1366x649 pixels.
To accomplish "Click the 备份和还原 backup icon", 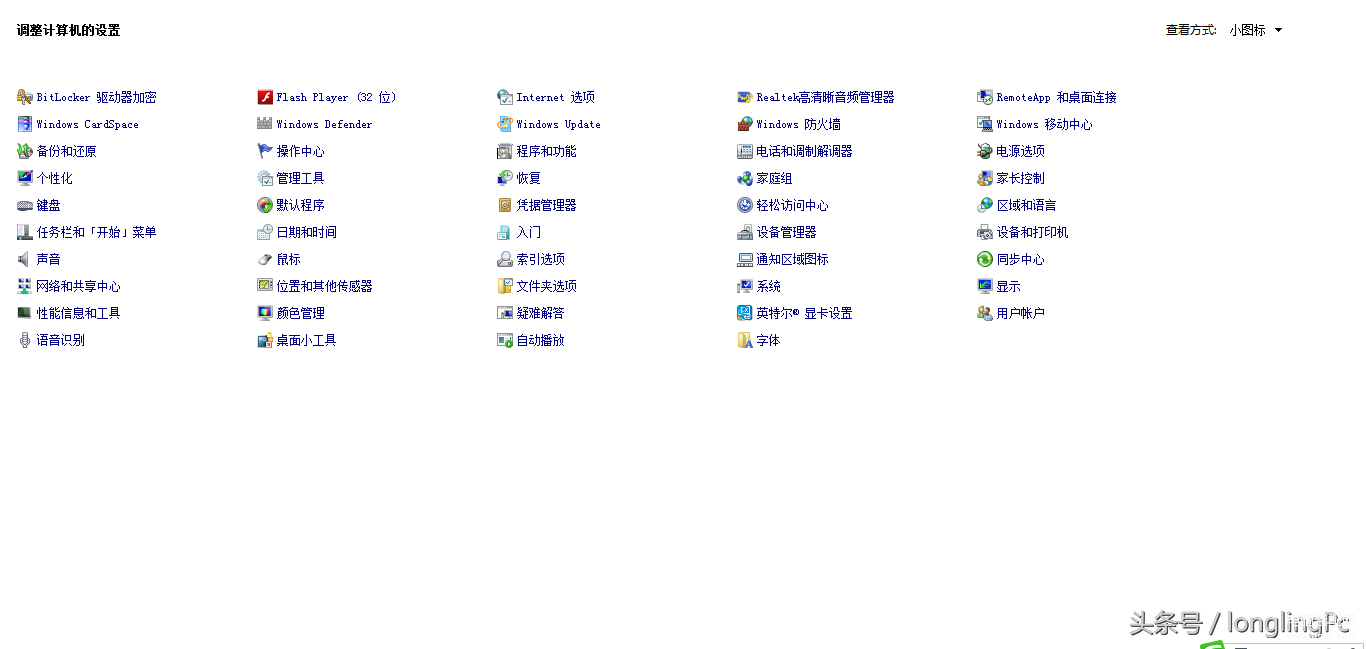I will 25,151.
